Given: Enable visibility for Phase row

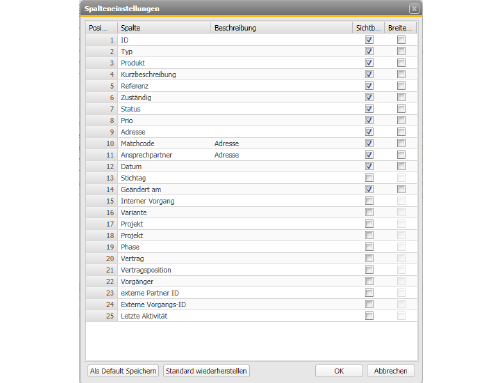Looking at the screenshot, I should point(369,247).
